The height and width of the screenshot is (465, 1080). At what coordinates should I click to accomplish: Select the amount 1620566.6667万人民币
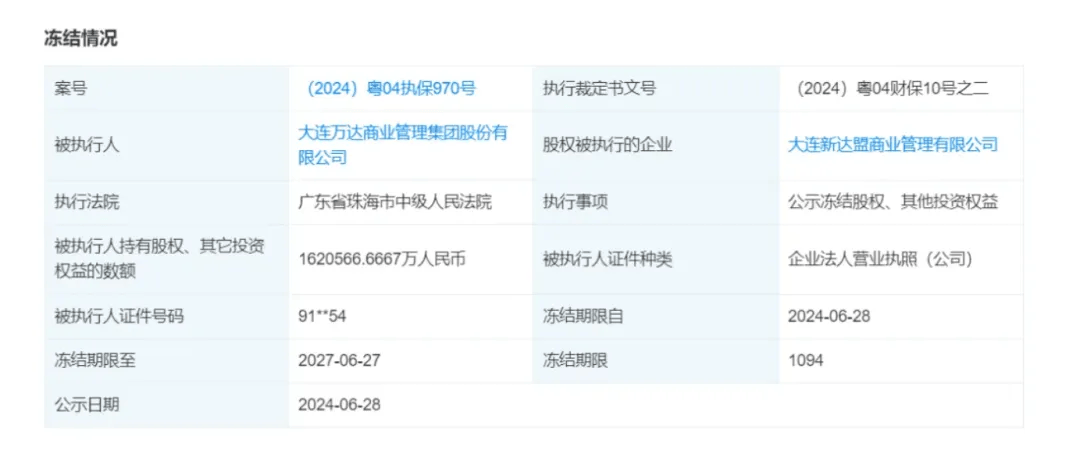pyautogui.click(x=382, y=260)
